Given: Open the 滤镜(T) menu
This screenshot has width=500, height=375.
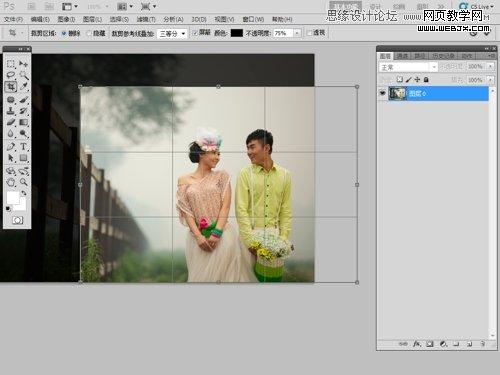Looking at the screenshot, I should [x=146, y=19].
